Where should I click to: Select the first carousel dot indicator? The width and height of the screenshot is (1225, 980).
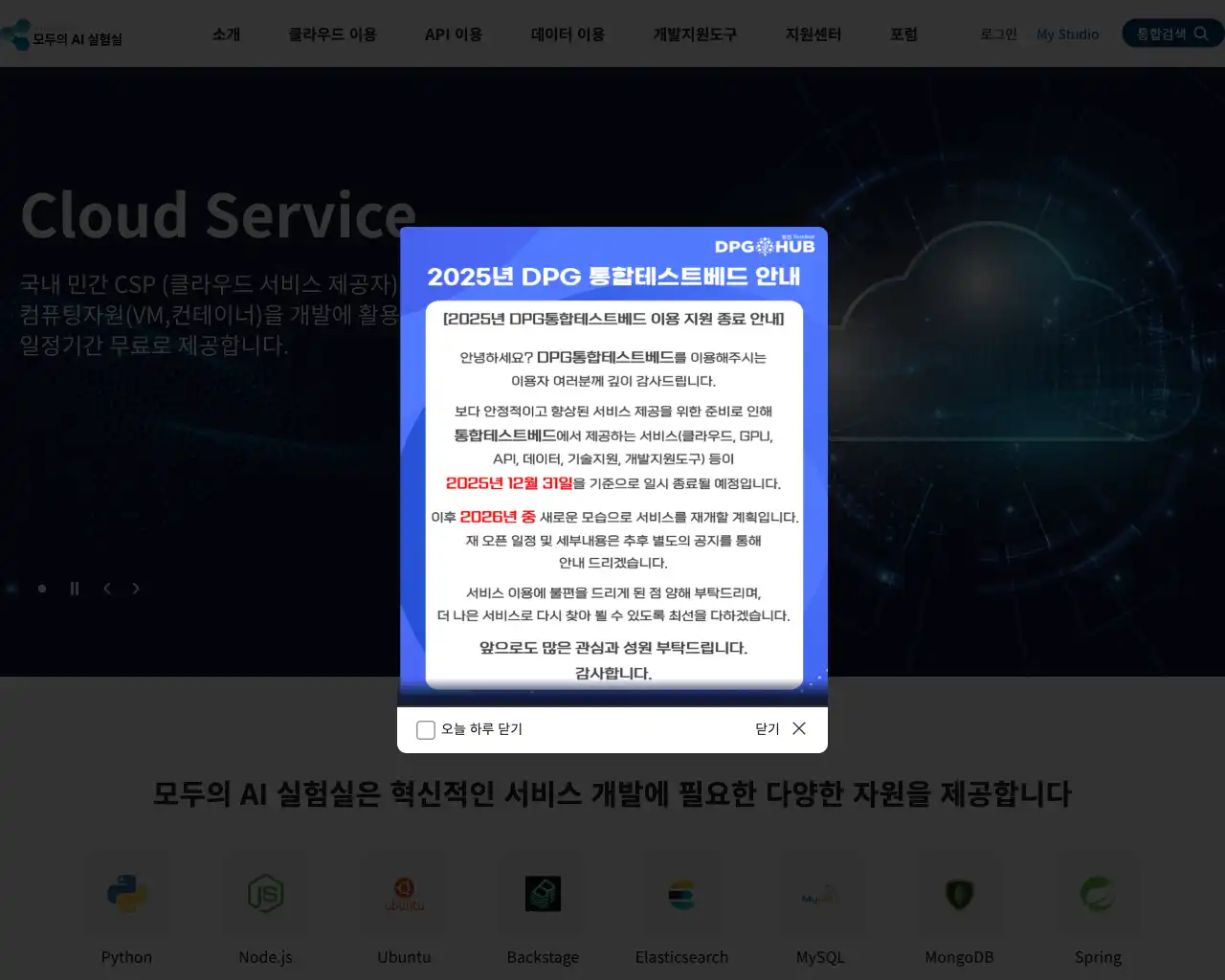41,589
